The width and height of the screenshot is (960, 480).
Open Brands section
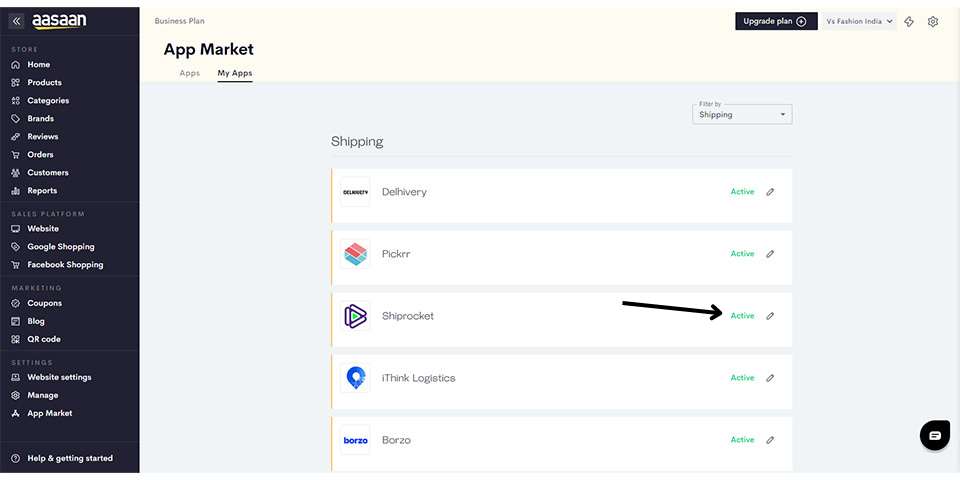pyautogui.click(x=40, y=119)
